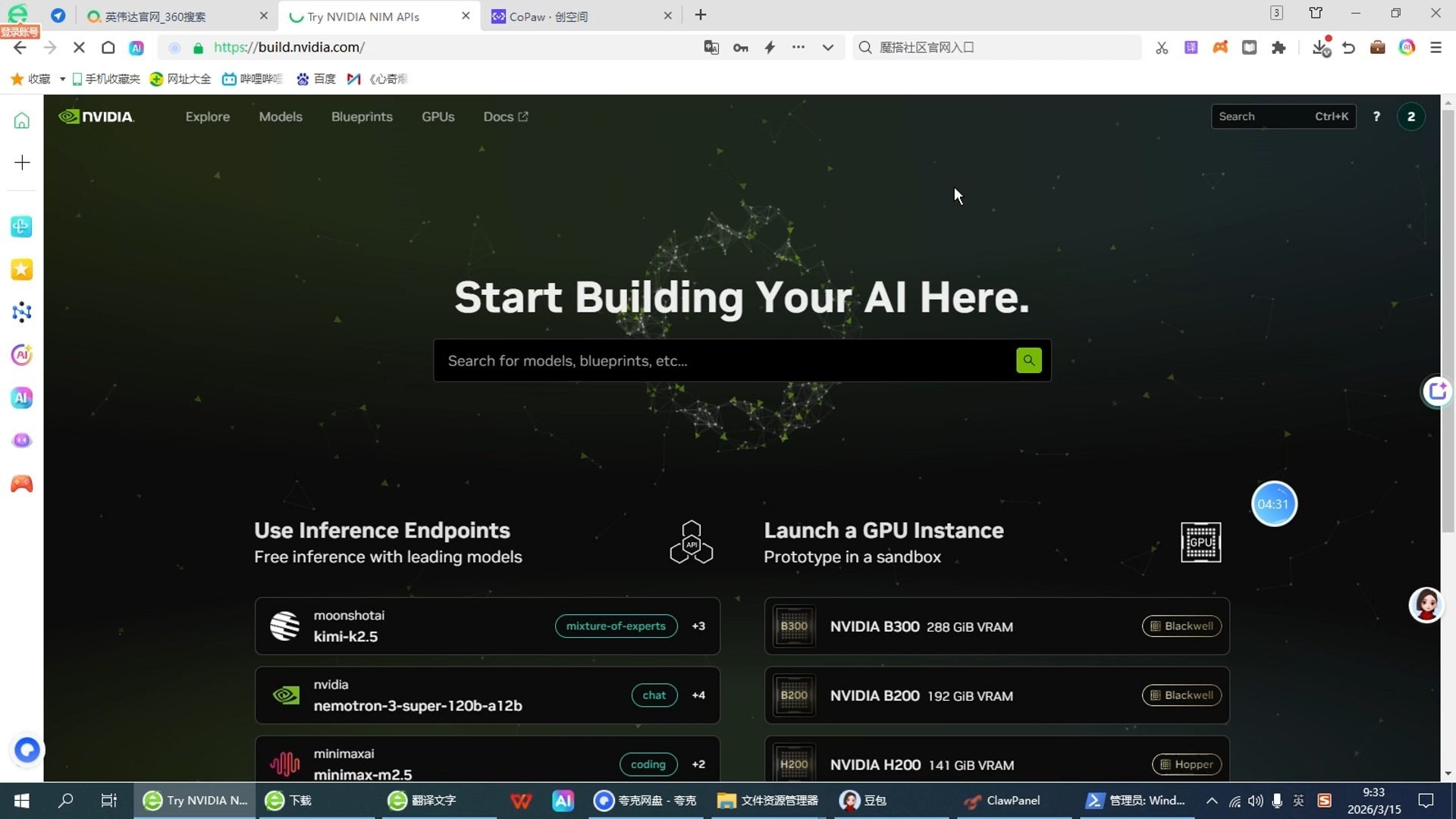Stop loading the page with X button
Image resolution: width=1456 pixels, height=819 pixels.
click(79, 48)
